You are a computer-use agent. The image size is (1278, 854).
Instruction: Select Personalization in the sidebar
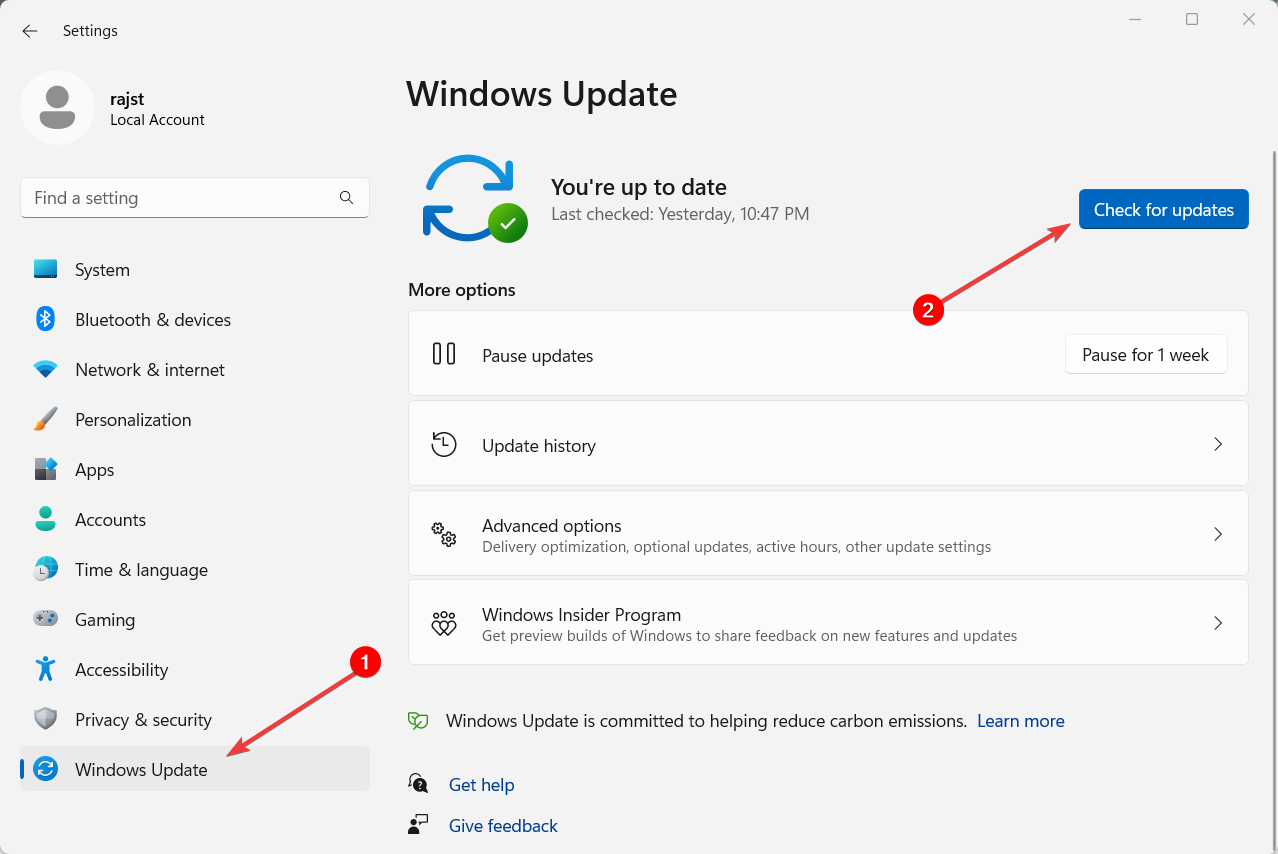[195, 419]
